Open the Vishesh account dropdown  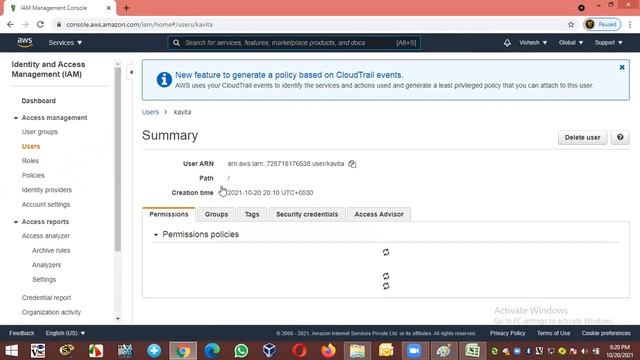533,42
